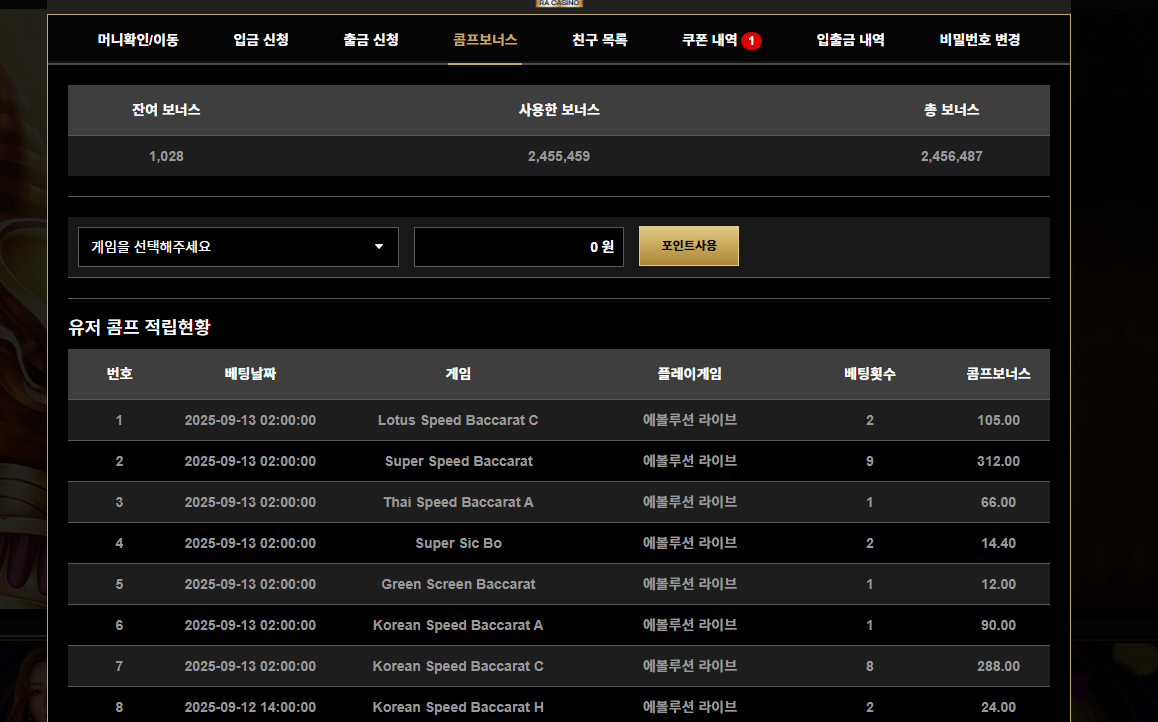Screen dimensions: 1158x722
Task: Select the Thai Speed Baccarat A row
Action: point(558,502)
